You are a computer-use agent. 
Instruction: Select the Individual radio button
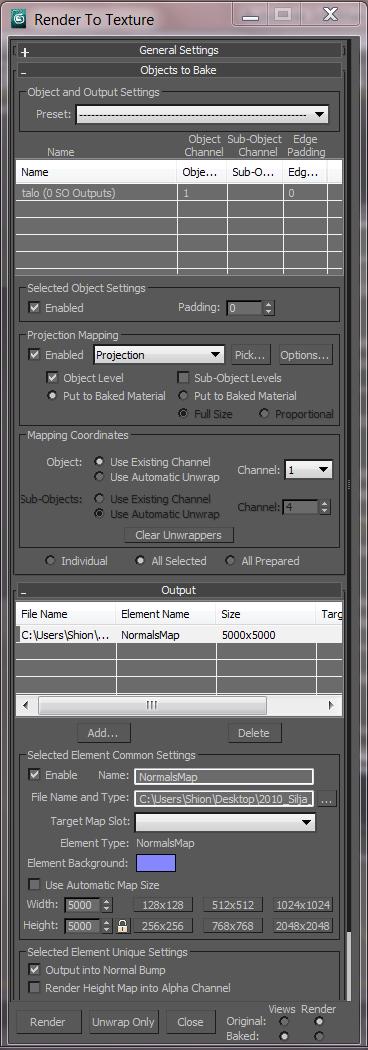pyautogui.click(x=51, y=560)
